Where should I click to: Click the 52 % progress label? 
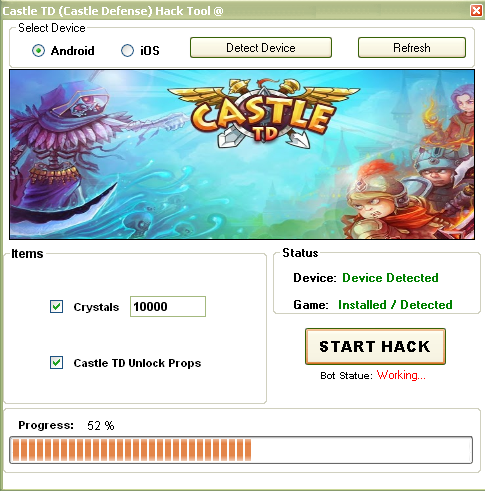[x=101, y=426]
